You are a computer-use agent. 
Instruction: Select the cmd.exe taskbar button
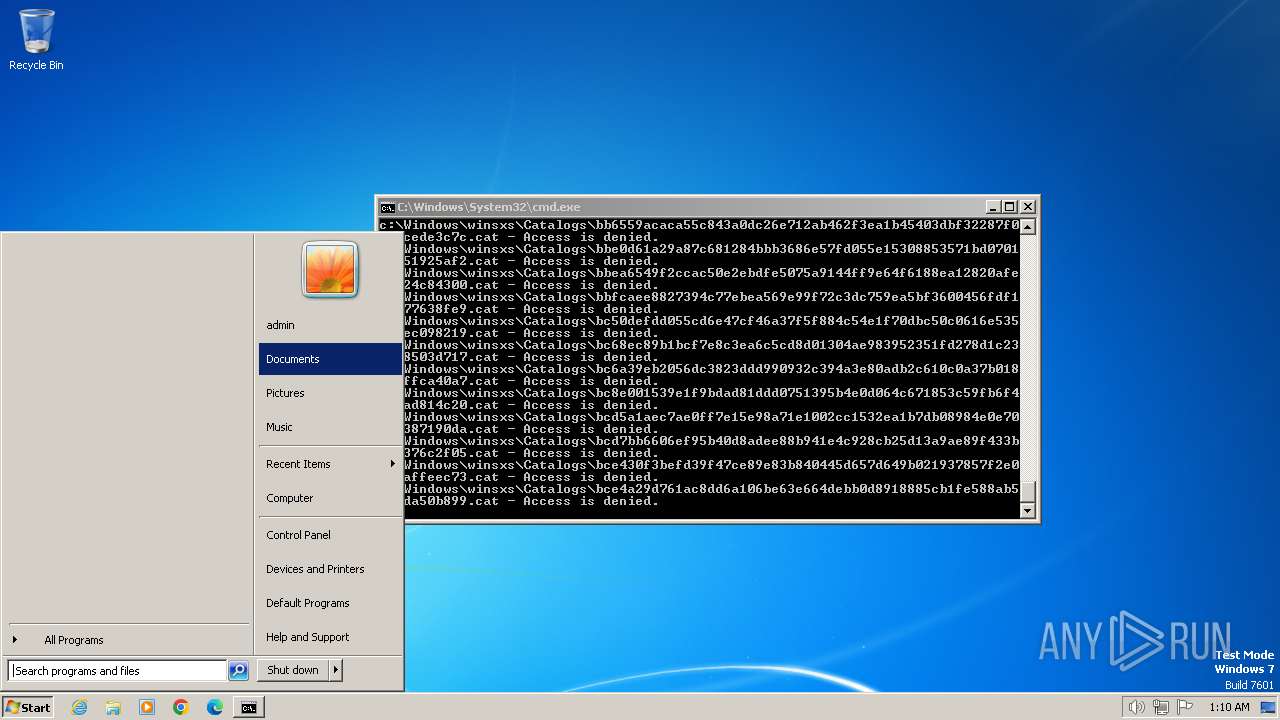tap(248, 707)
